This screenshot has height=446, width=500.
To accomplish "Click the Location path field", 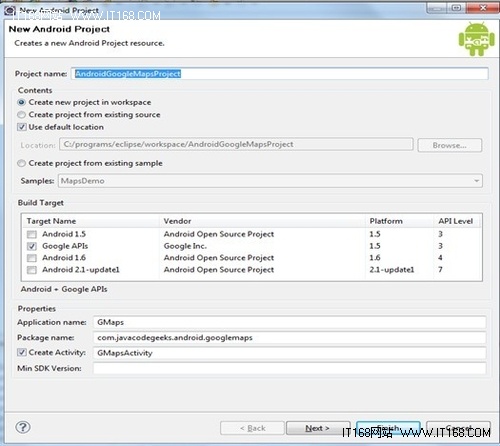I will 236,144.
